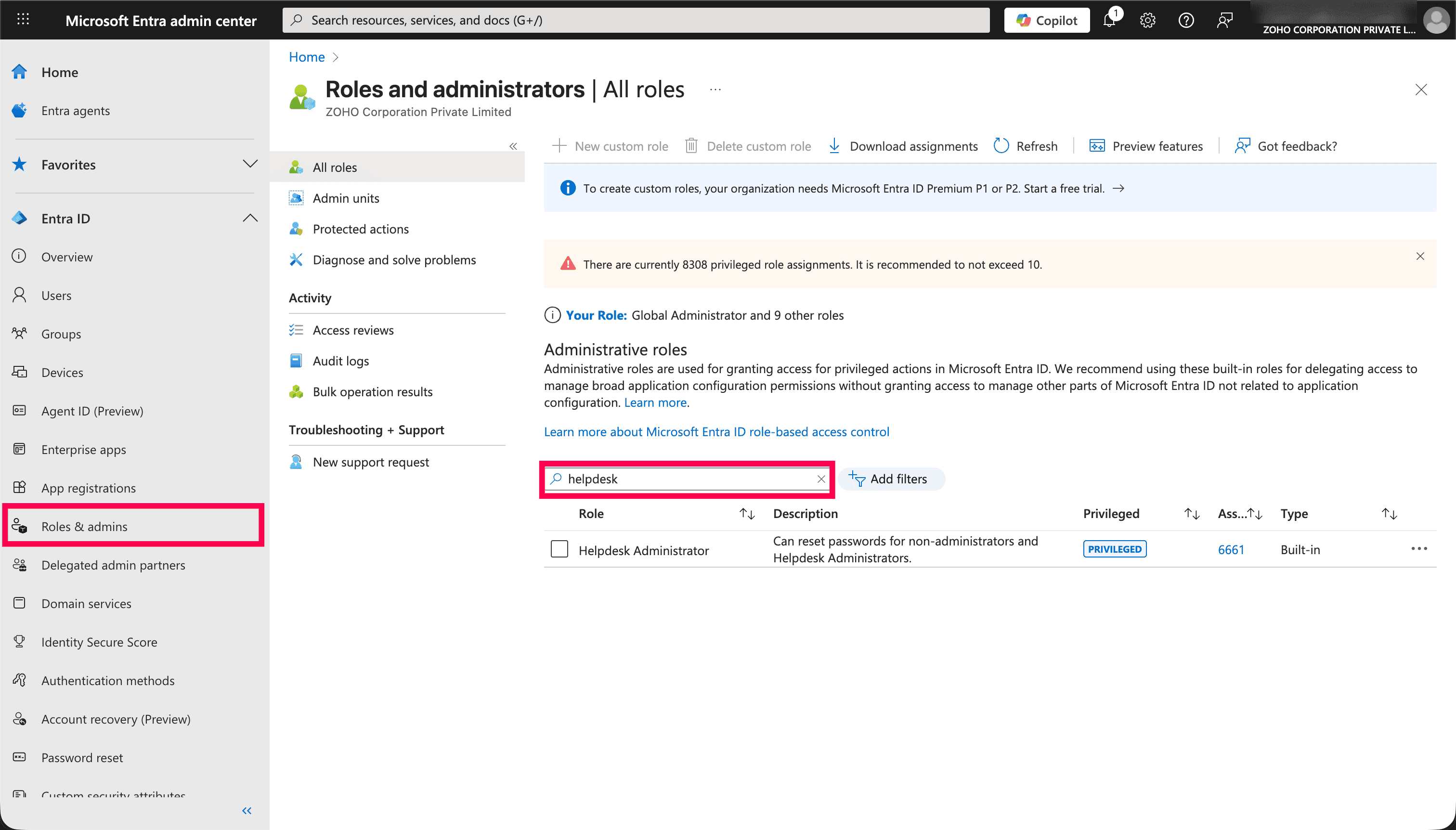Click New custom role
This screenshot has height=830, width=1456.
click(610, 146)
